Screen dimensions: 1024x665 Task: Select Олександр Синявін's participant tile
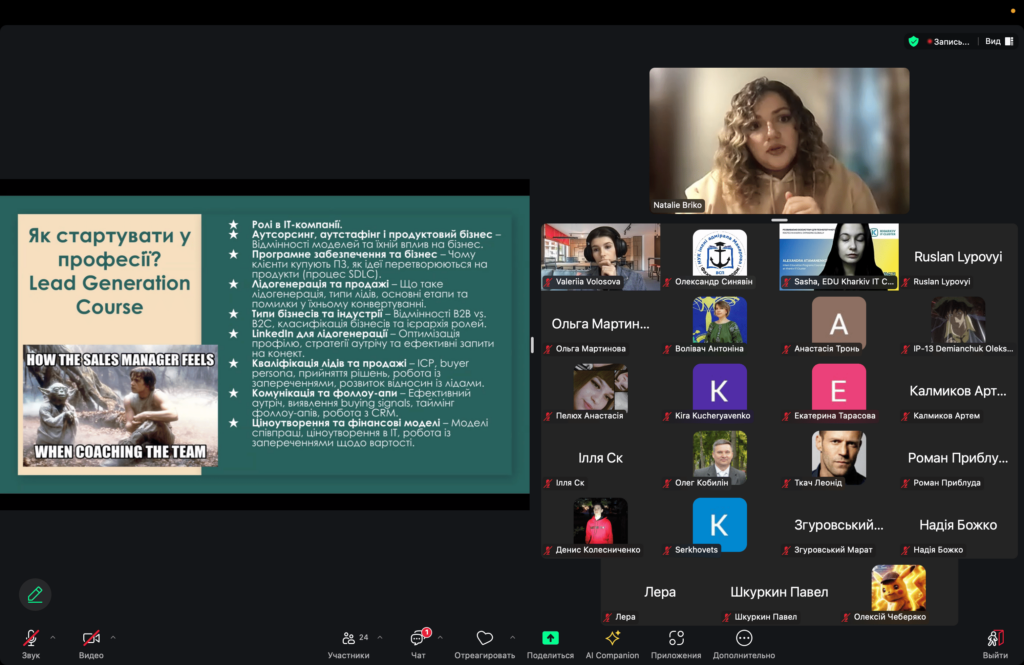click(x=720, y=257)
